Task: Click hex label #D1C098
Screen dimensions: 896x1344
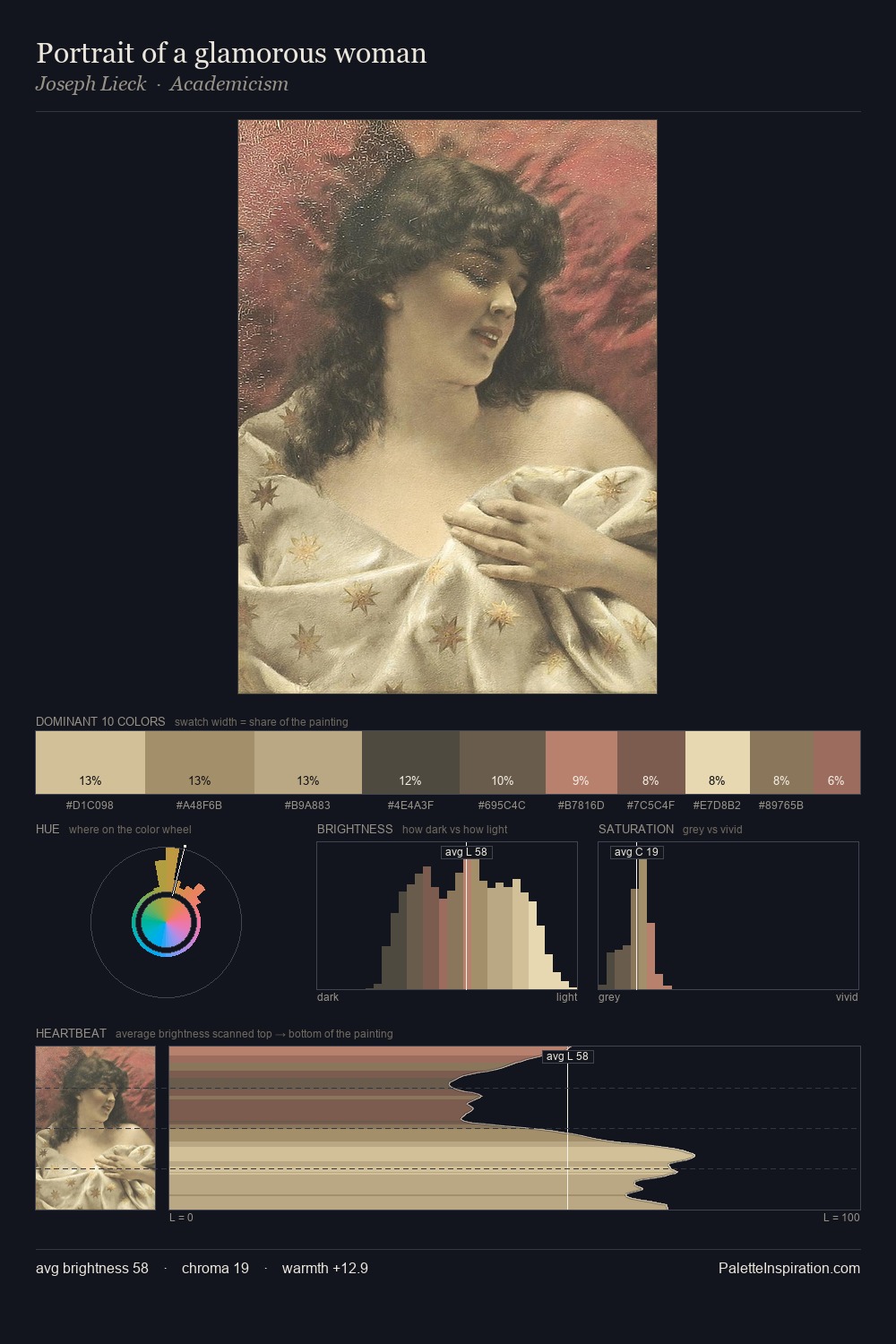Action: click(90, 806)
